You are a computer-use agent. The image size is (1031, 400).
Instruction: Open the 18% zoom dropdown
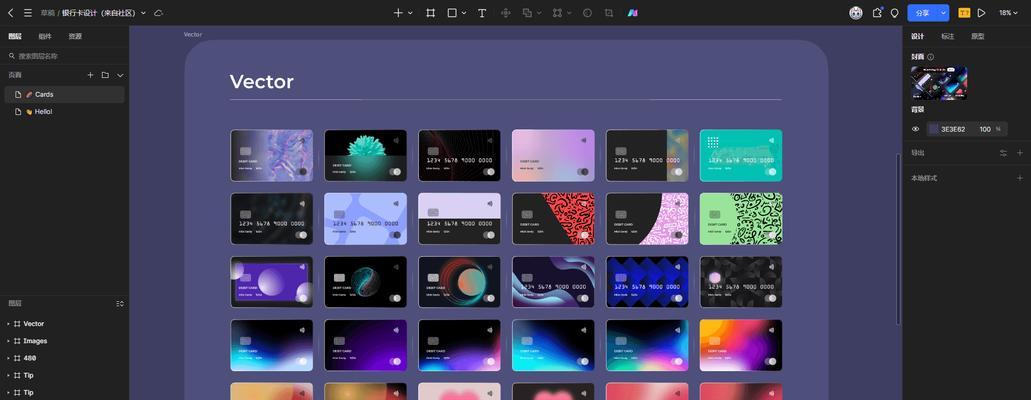pyautogui.click(x=1009, y=12)
